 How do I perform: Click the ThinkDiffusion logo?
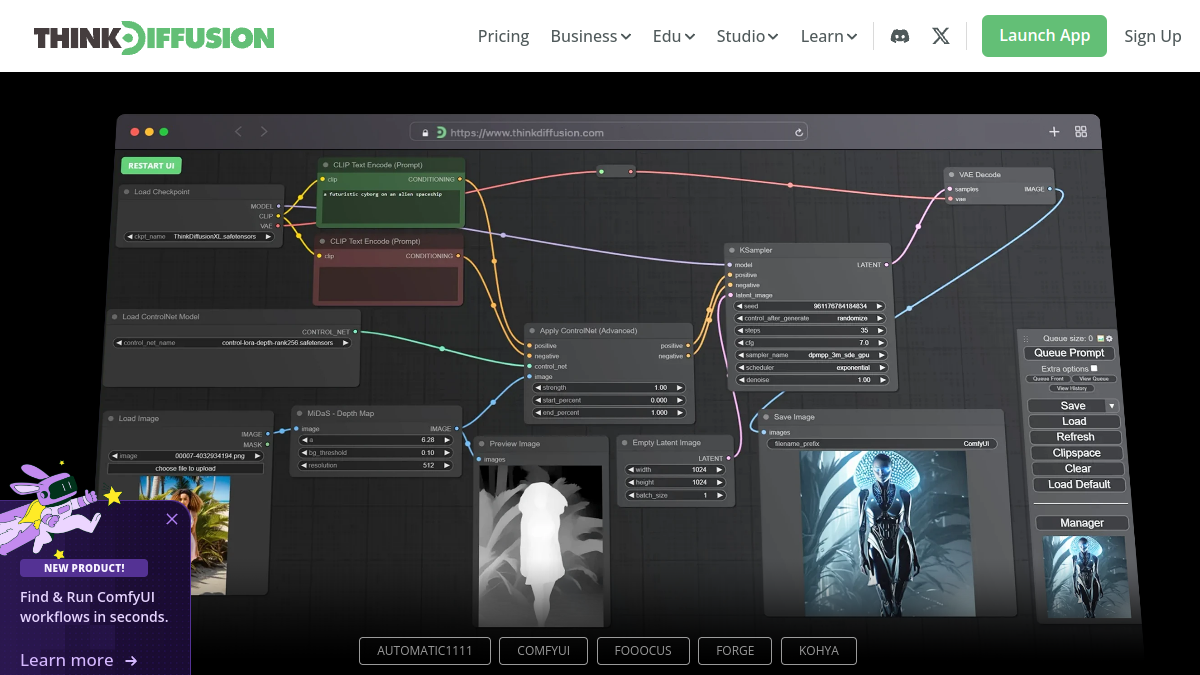154,38
